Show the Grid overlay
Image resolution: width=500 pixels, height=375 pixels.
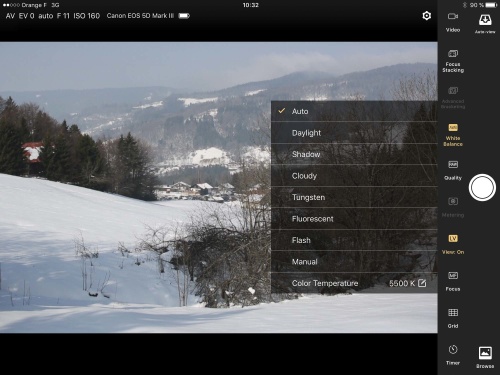tap(453, 318)
